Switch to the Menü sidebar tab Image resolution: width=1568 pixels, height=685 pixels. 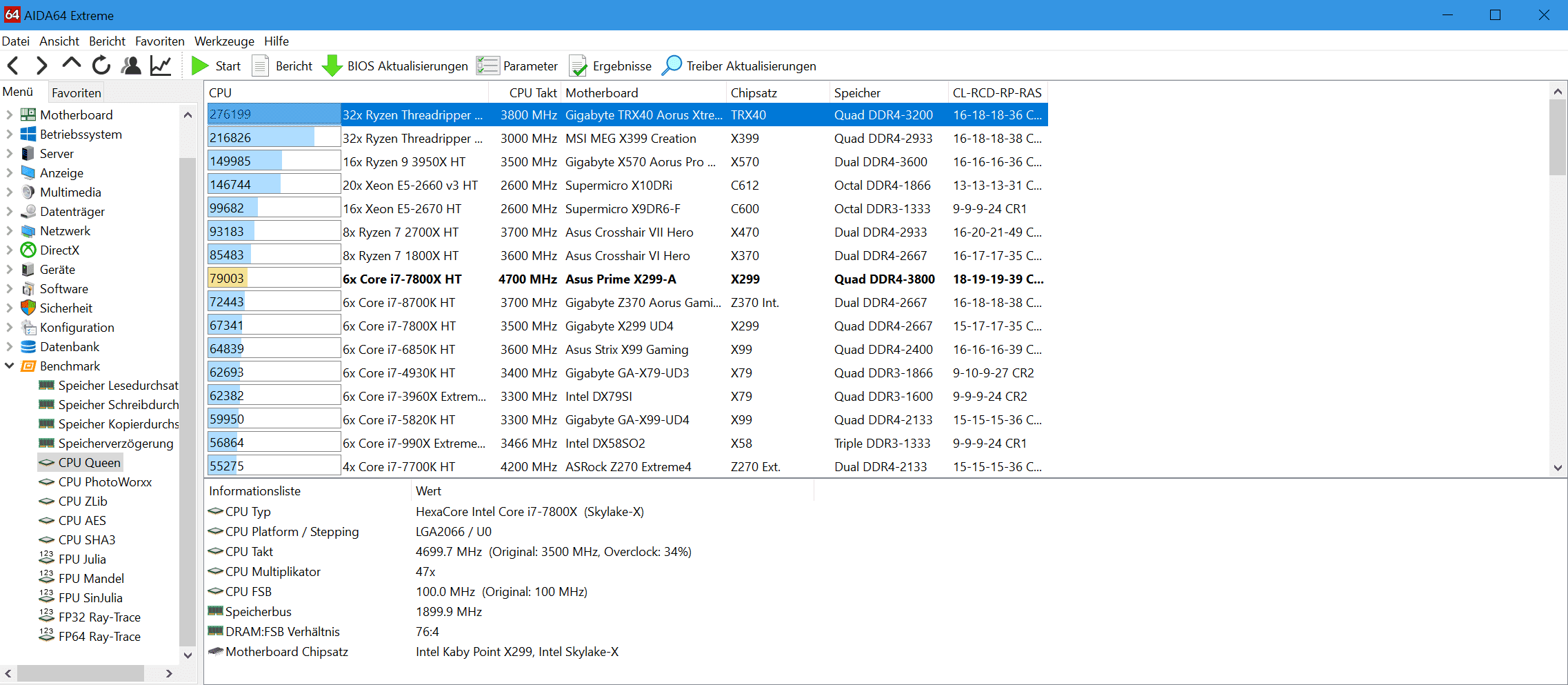(x=18, y=92)
